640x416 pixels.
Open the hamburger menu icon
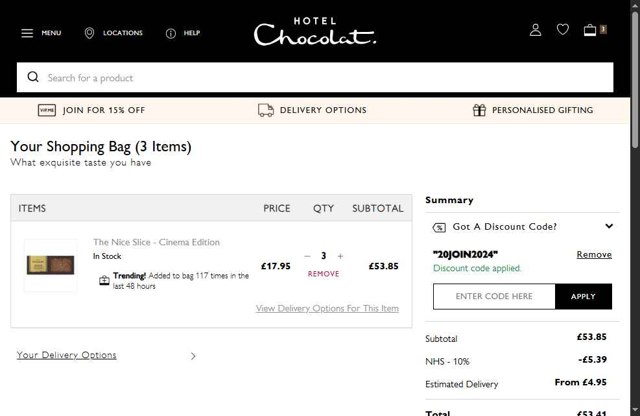coord(27,33)
